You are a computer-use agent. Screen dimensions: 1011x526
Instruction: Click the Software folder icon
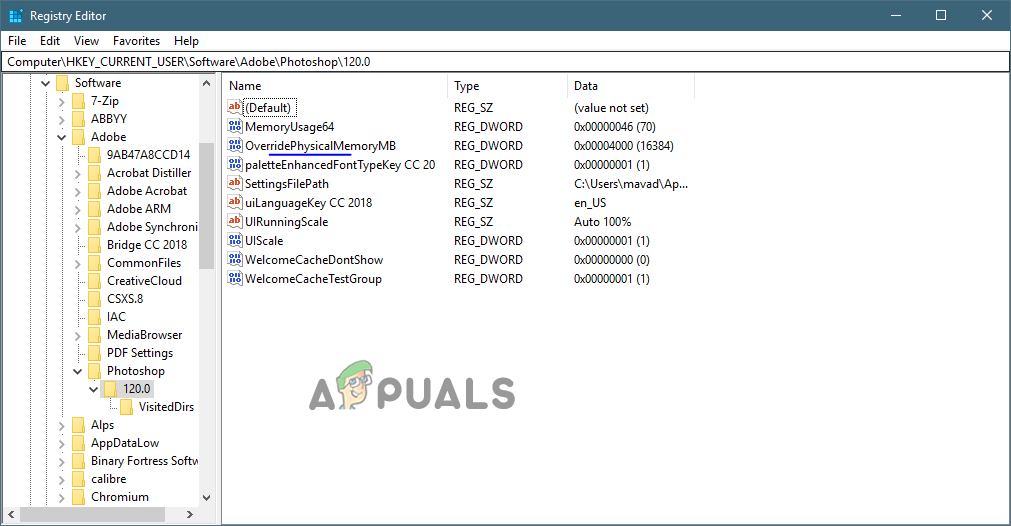(x=63, y=83)
